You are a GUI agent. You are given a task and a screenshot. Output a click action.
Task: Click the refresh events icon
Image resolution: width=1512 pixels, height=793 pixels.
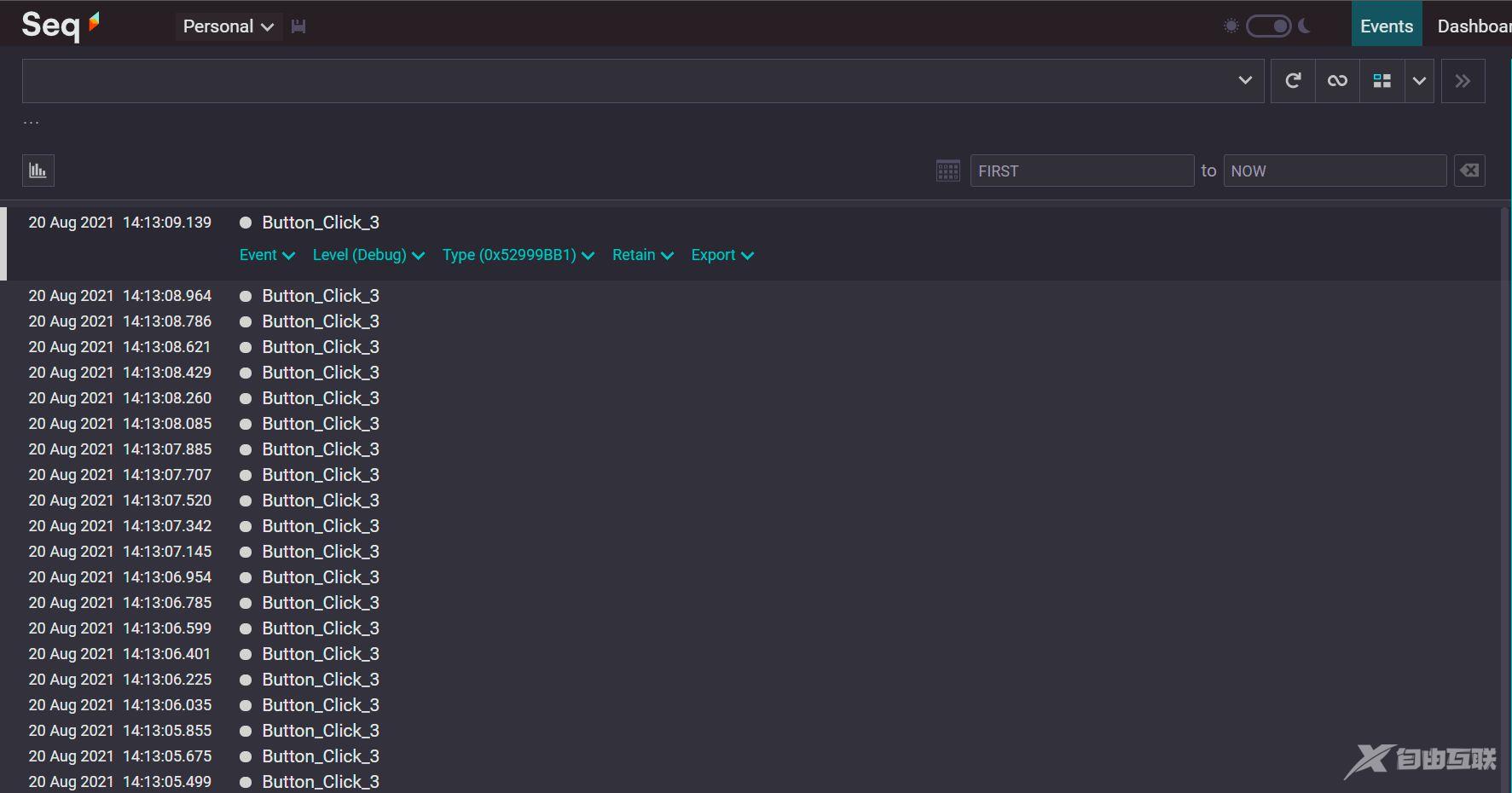tap(1293, 81)
